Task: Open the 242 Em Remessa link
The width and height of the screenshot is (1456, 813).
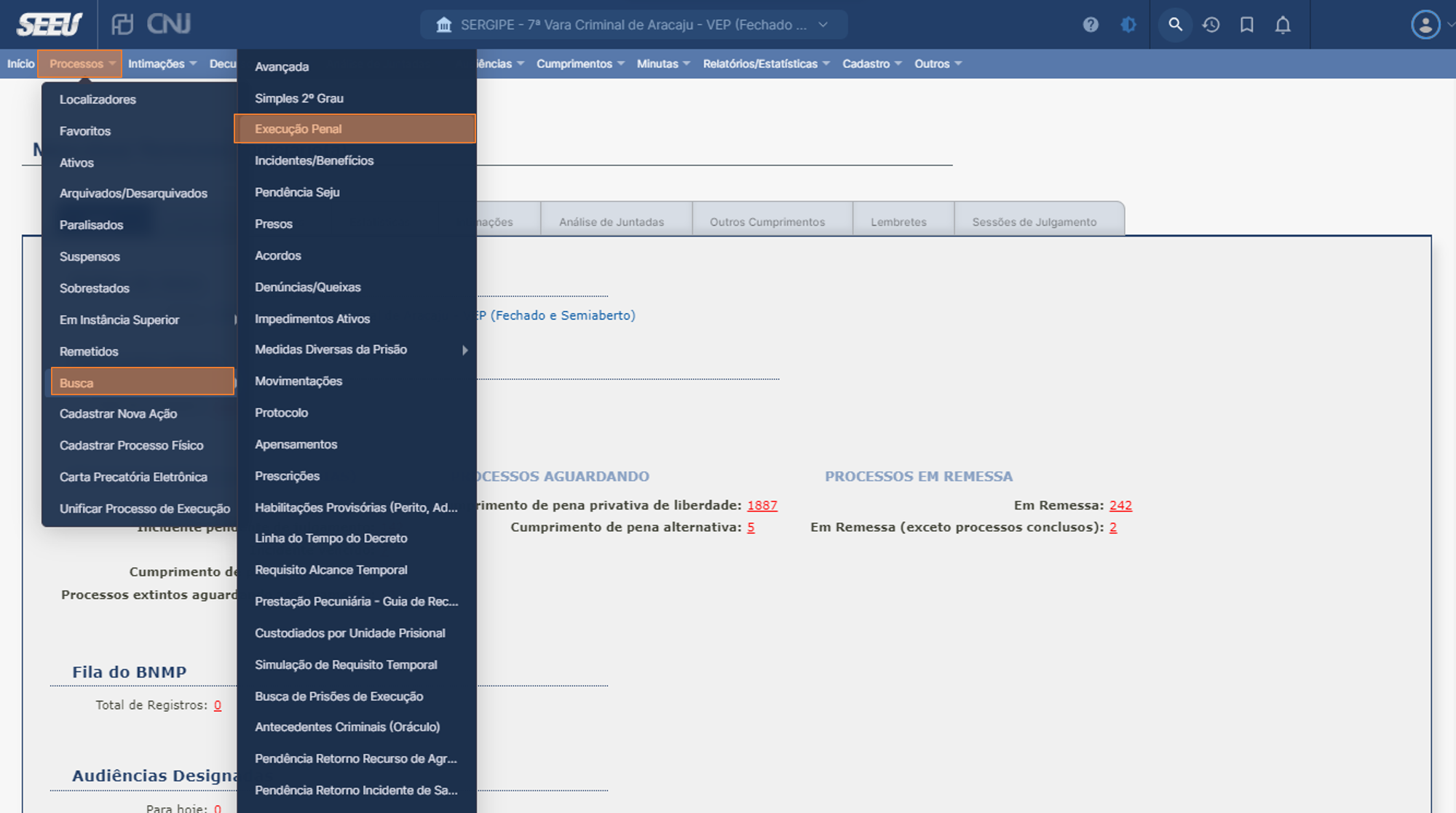Action: (x=1120, y=505)
